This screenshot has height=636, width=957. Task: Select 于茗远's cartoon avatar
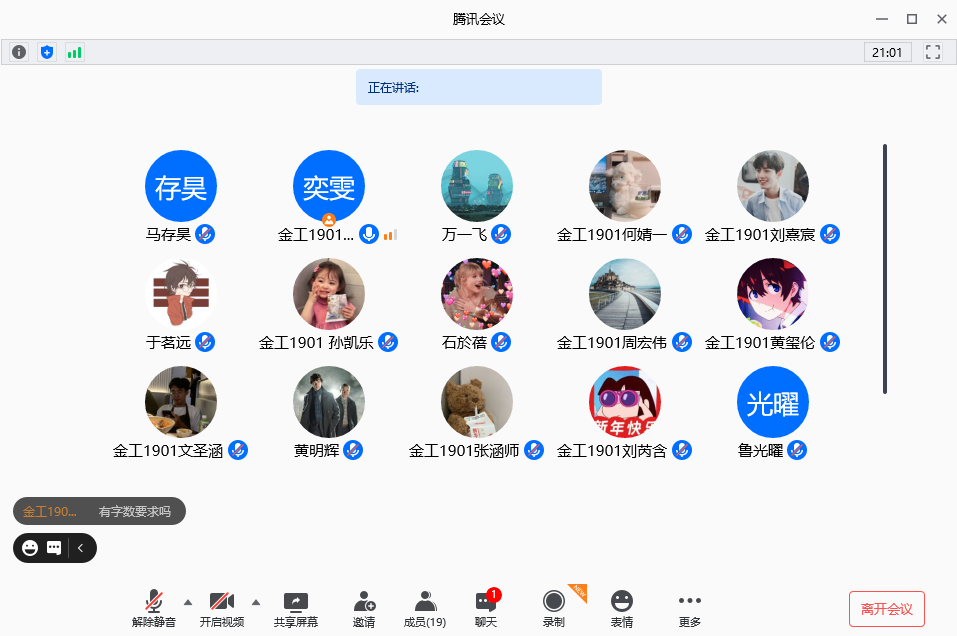[x=181, y=294]
